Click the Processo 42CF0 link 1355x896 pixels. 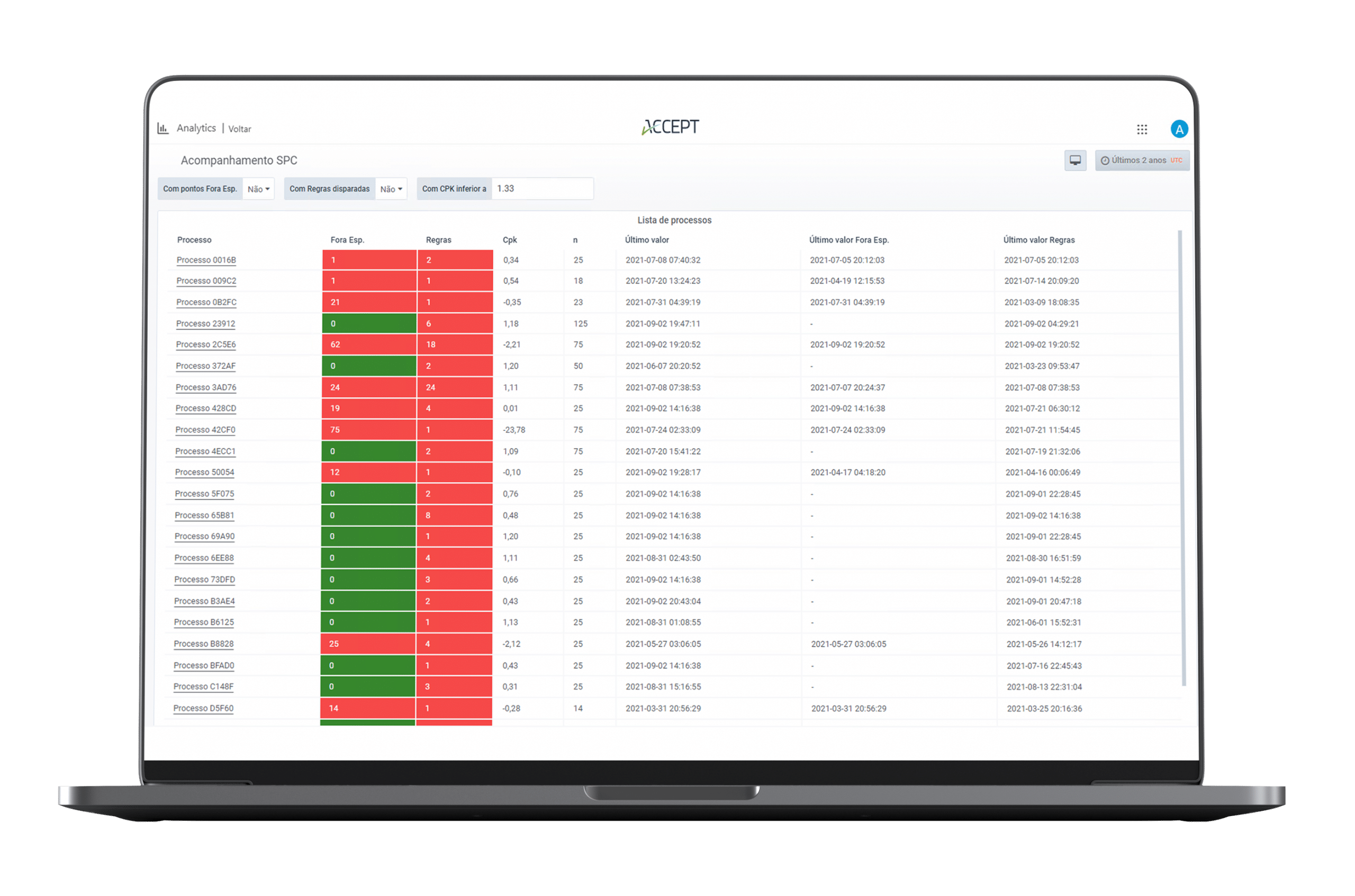[205, 430]
